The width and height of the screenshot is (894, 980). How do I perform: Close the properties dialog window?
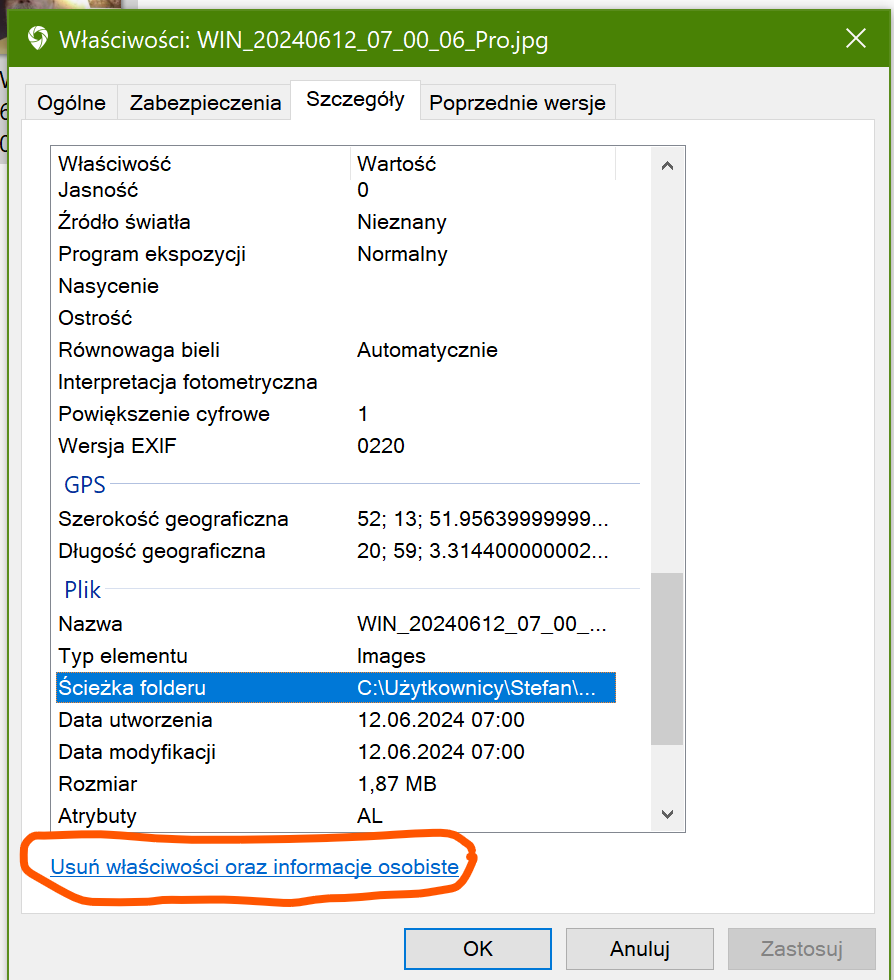click(x=856, y=39)
